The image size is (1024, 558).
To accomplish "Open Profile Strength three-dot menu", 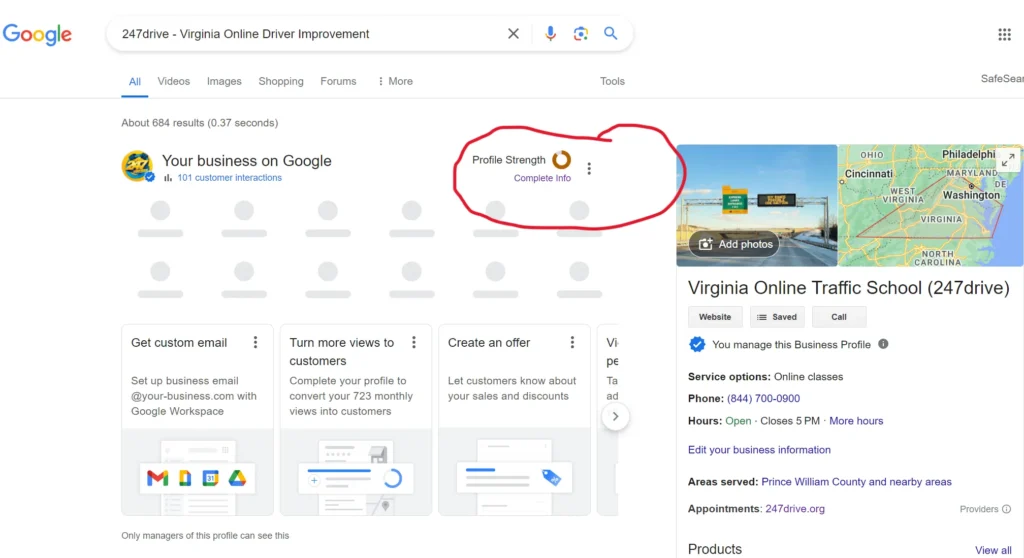I will pos(589,169).
